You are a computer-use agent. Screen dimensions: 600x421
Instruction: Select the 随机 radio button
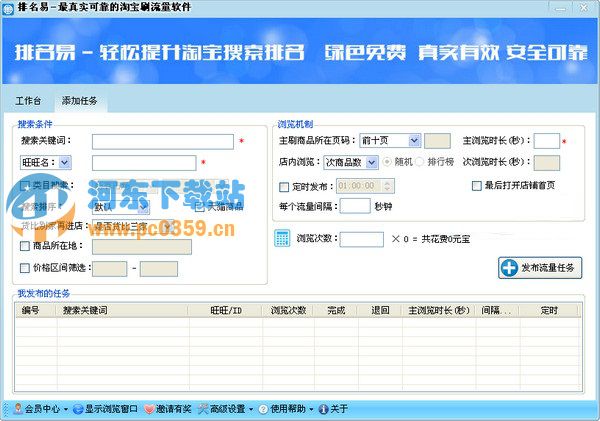387,162
